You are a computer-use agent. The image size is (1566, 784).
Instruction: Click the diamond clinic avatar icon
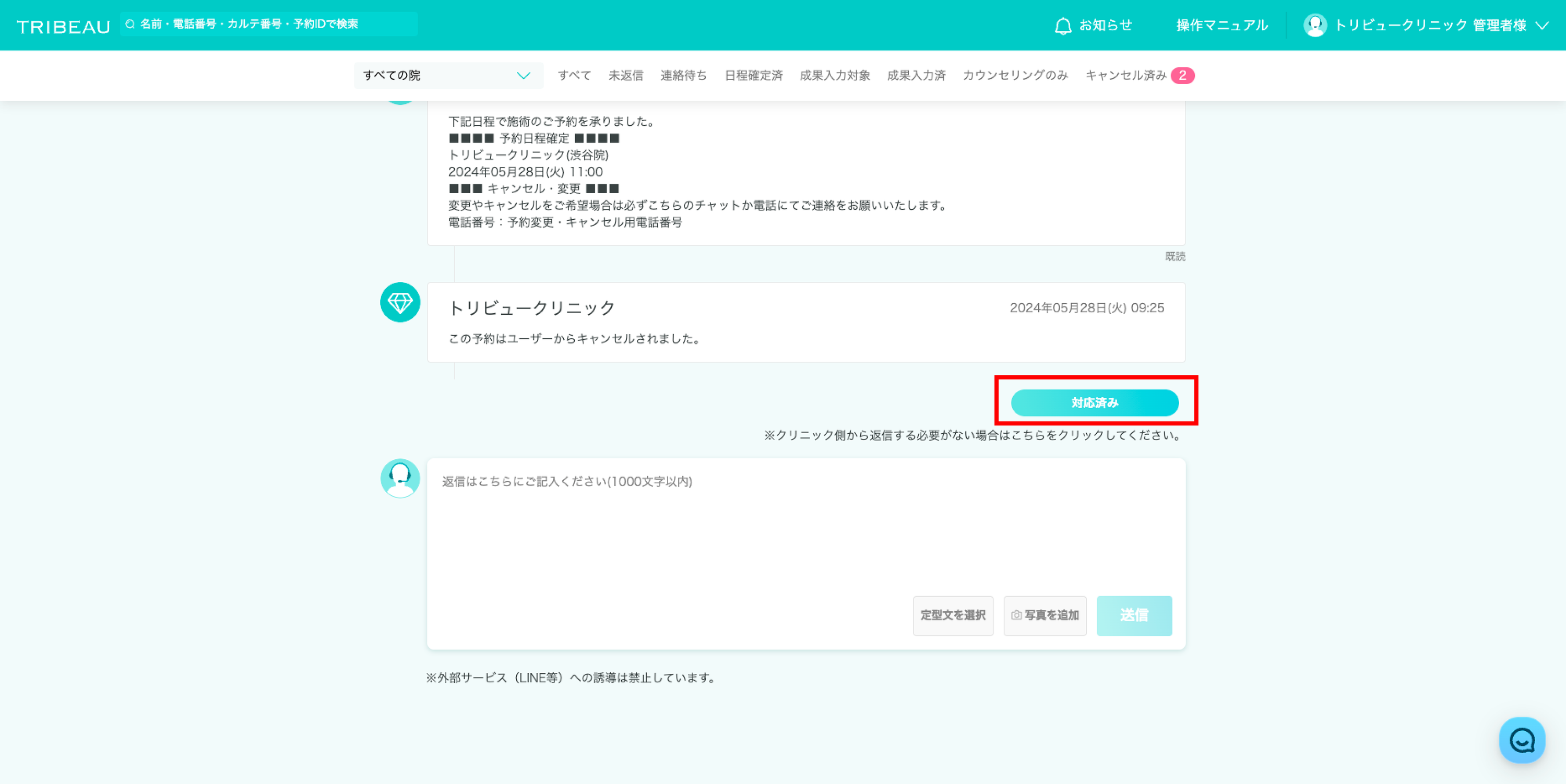click(400, 302)
